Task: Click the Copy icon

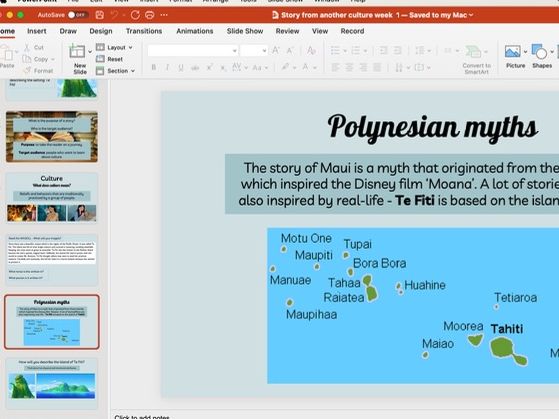Action: tap(27, 59)
